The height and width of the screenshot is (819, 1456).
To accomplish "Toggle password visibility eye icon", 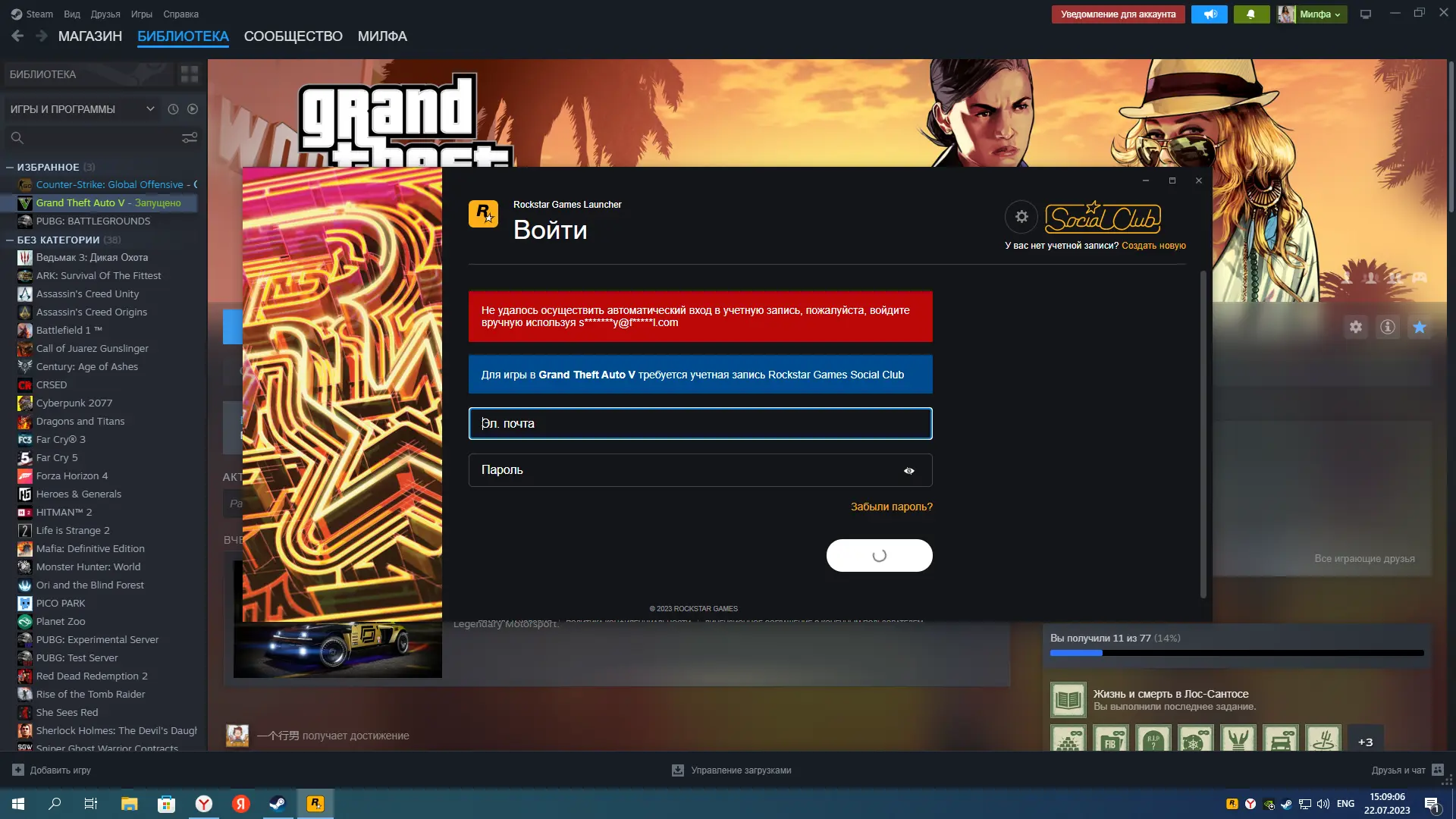I will [908, 471].
